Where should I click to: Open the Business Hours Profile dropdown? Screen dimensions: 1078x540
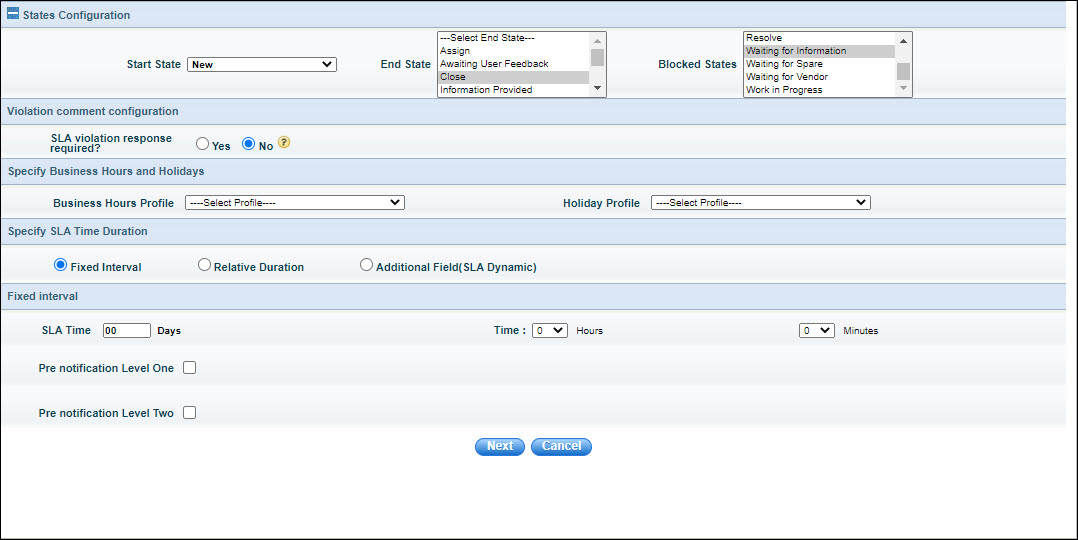click(x=295, y=203)
